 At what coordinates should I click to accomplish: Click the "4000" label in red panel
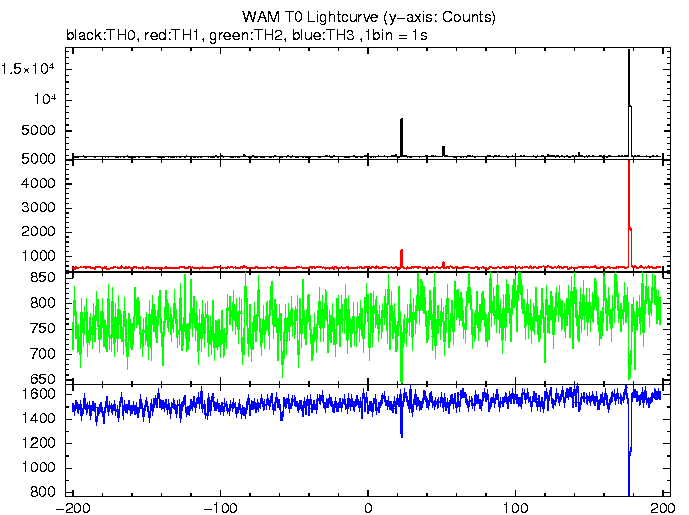click(x=38, y=183)
